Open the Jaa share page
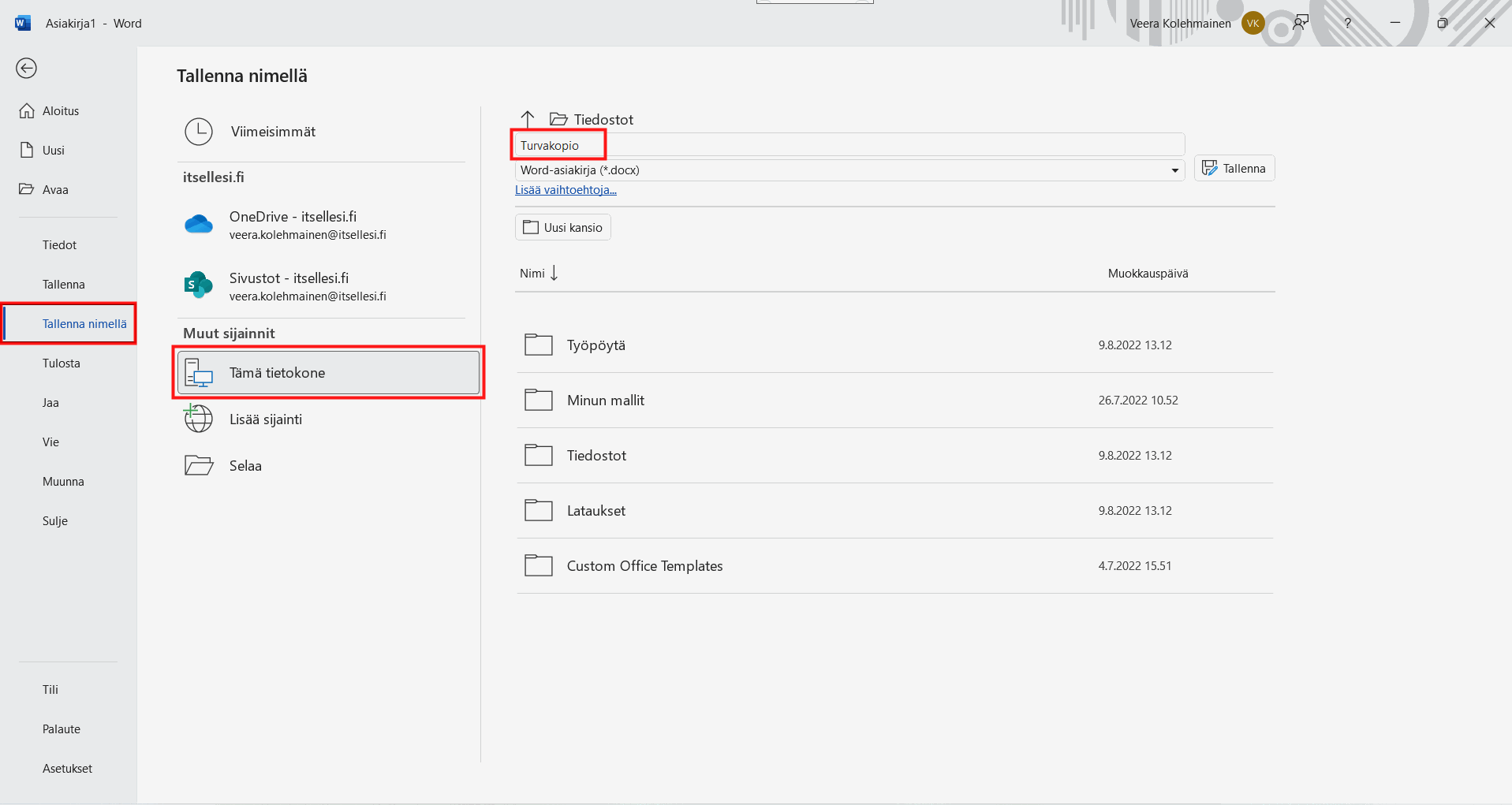Image resolution: width=1512 pixels, height=805 pixels. [50, 403]
